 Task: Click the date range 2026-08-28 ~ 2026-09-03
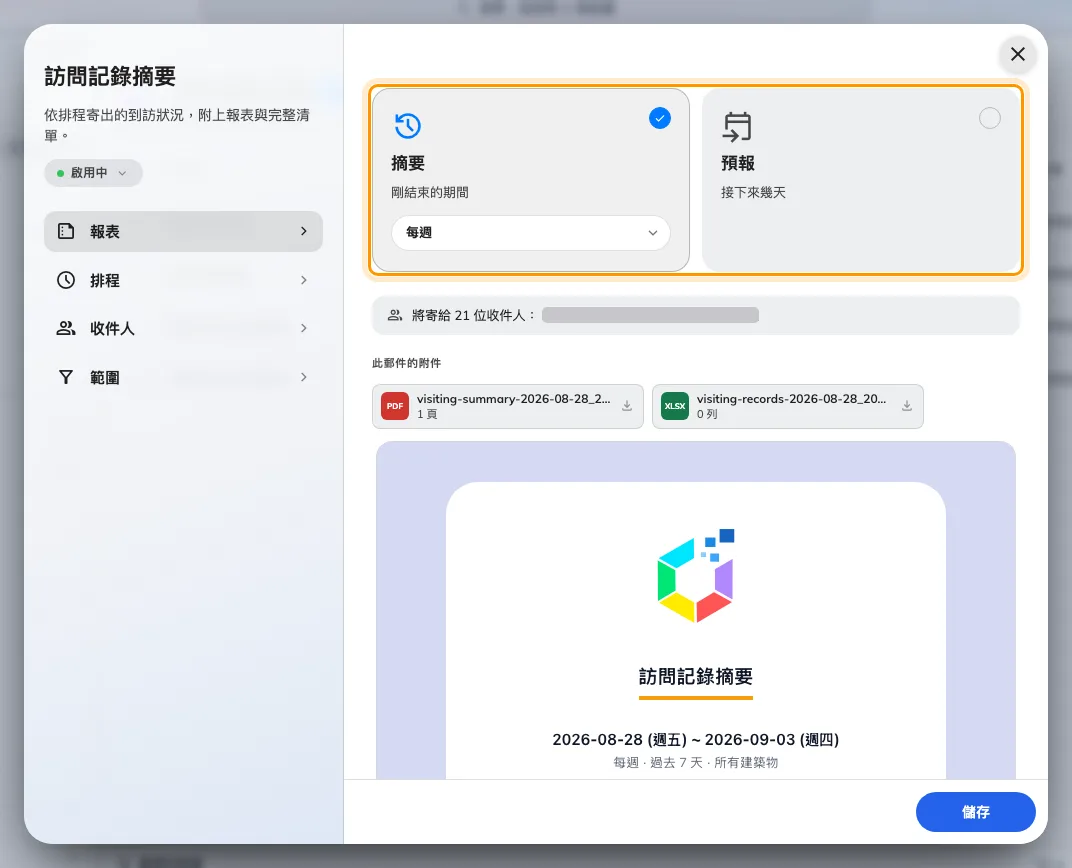[x=696, y=740]
